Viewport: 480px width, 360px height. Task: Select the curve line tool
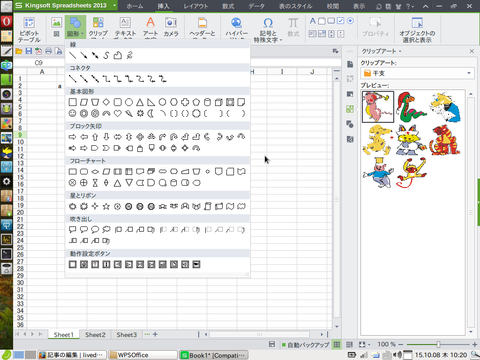tap(106, 55)
